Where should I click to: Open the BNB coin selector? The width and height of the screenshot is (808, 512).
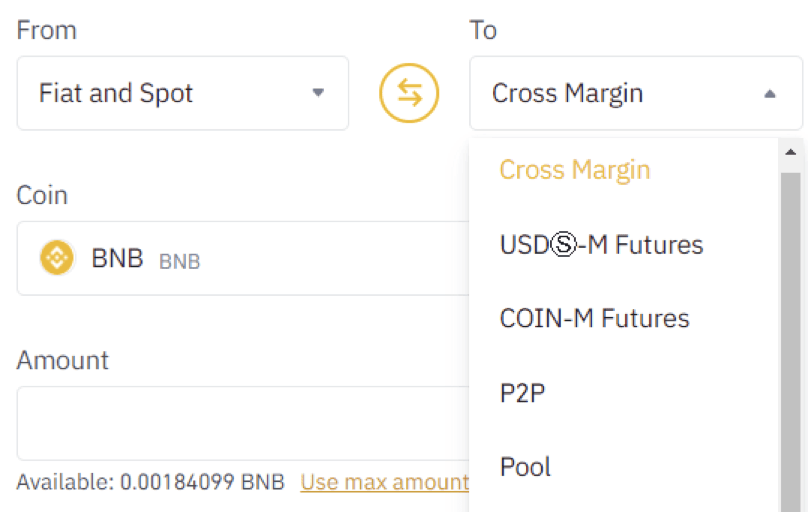coord(243,258)
